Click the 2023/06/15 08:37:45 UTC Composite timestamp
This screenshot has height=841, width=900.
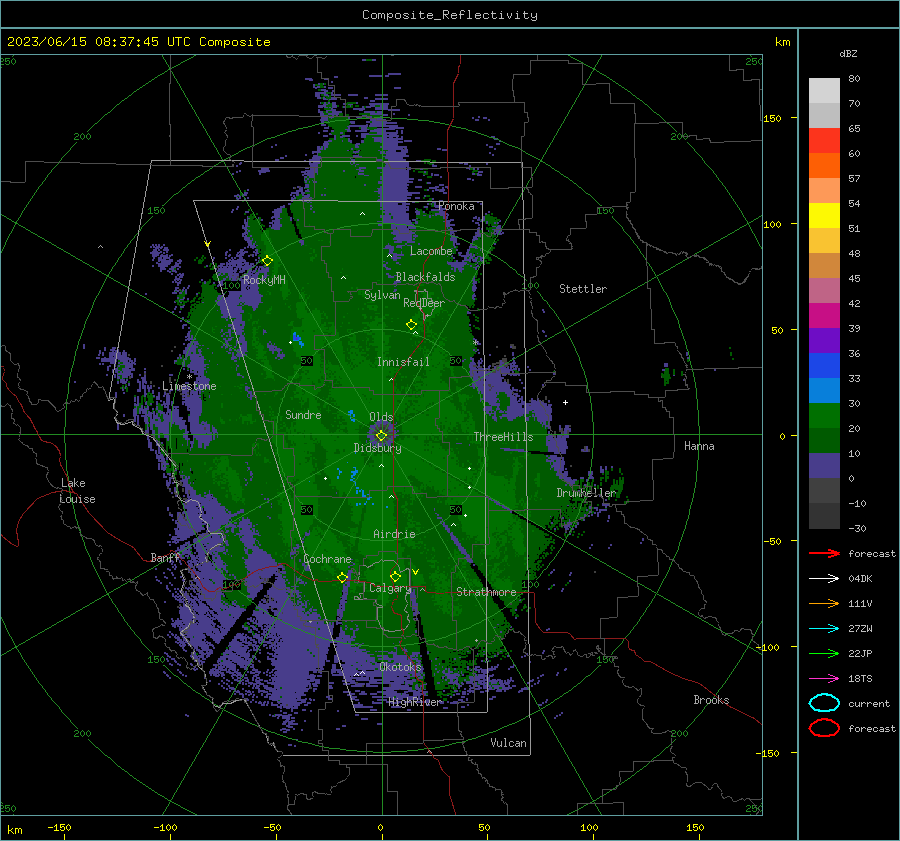point(138,42)
